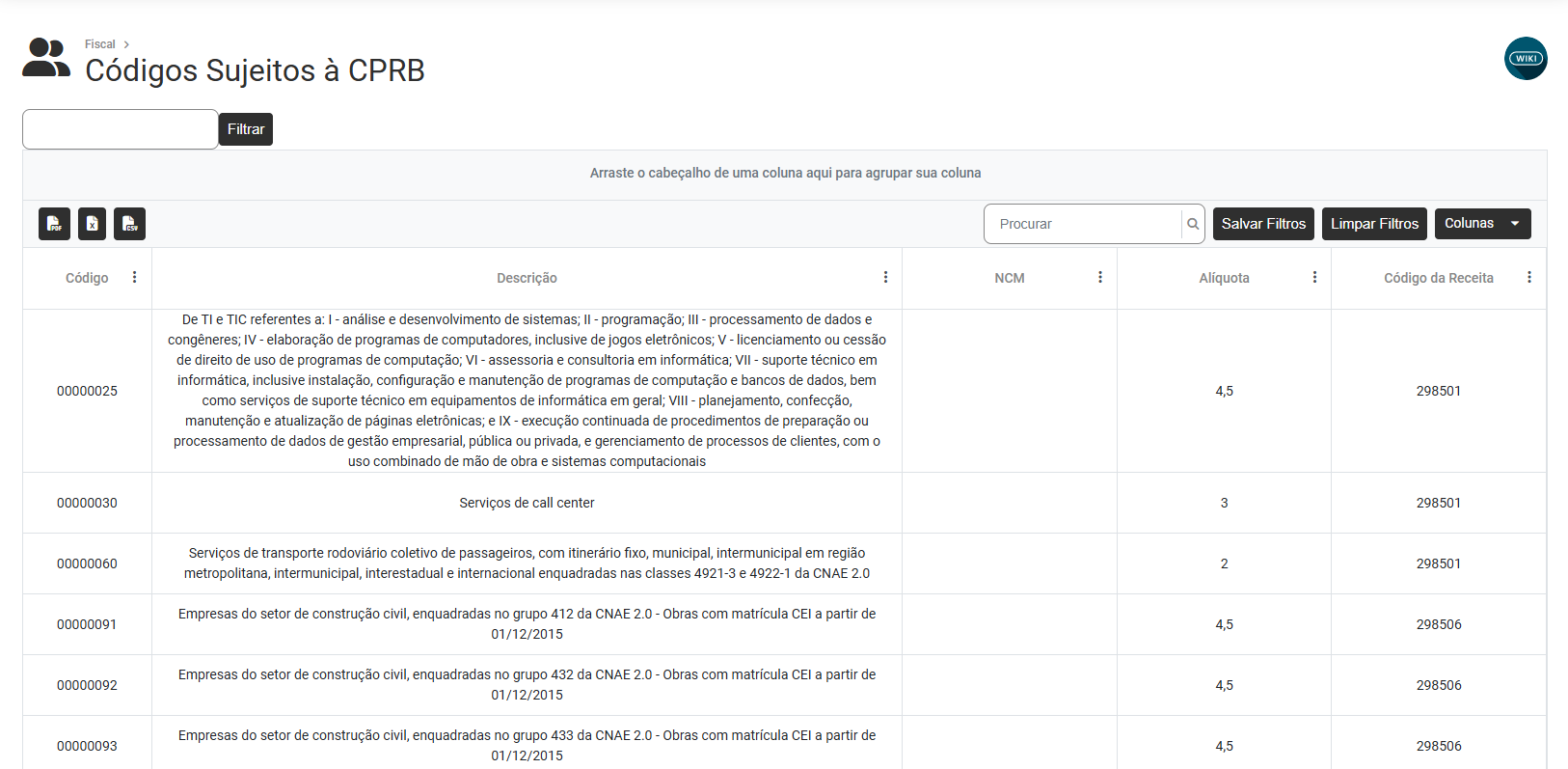Click Alíquota 4,5 in row 00000091

tap(1224, 624)
